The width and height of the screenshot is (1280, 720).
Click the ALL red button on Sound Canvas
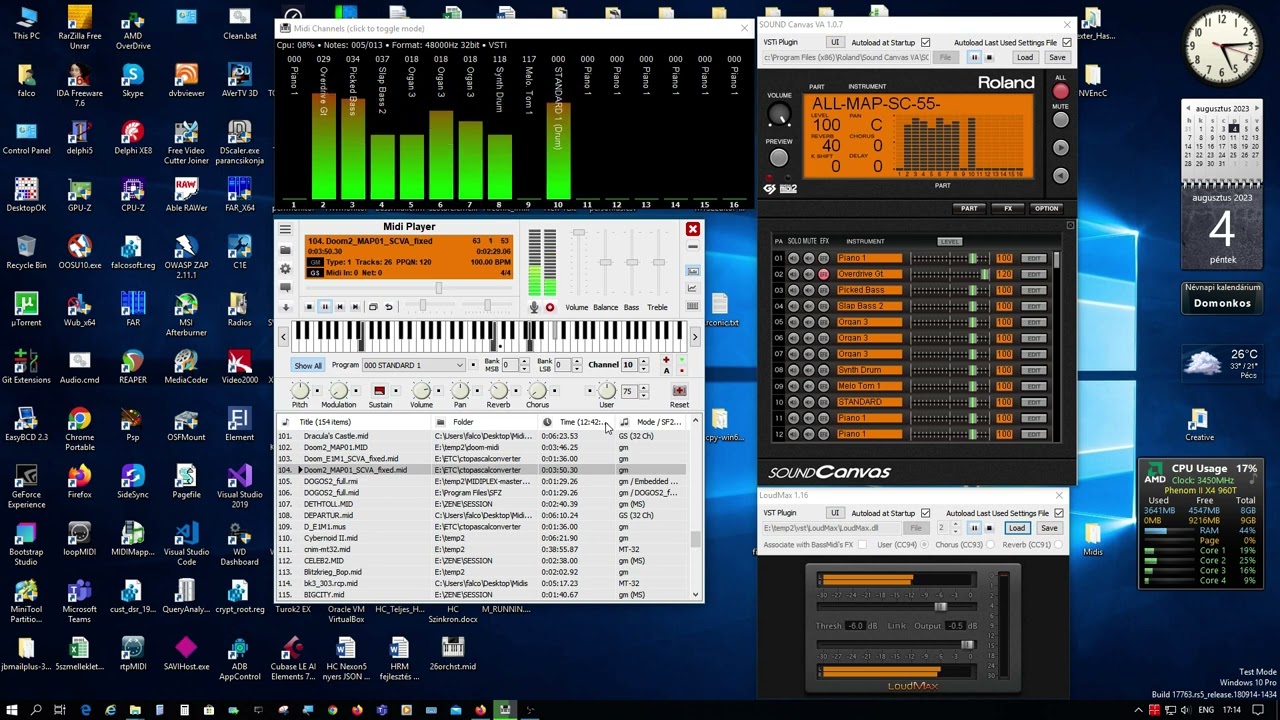click(x=1060, y=91)
